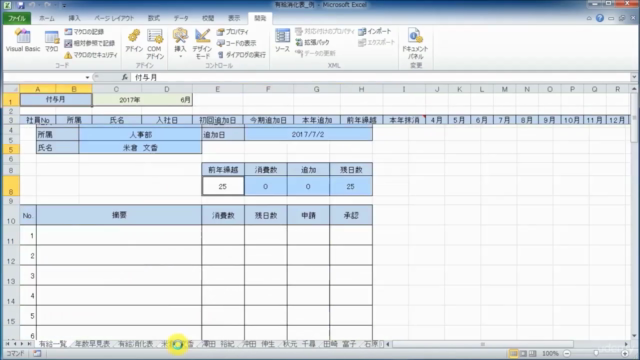Switch to the データ ribbon tab
640x360 pixels.
click(x=181, y=18)
